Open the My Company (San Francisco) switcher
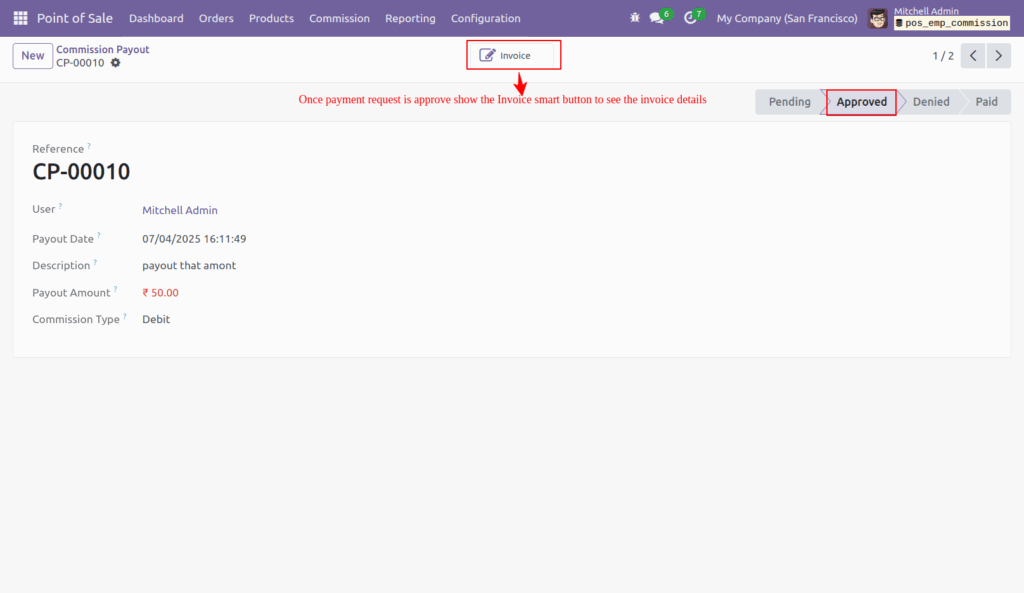This screenshot has width=1024, height=593. point(786,17)
